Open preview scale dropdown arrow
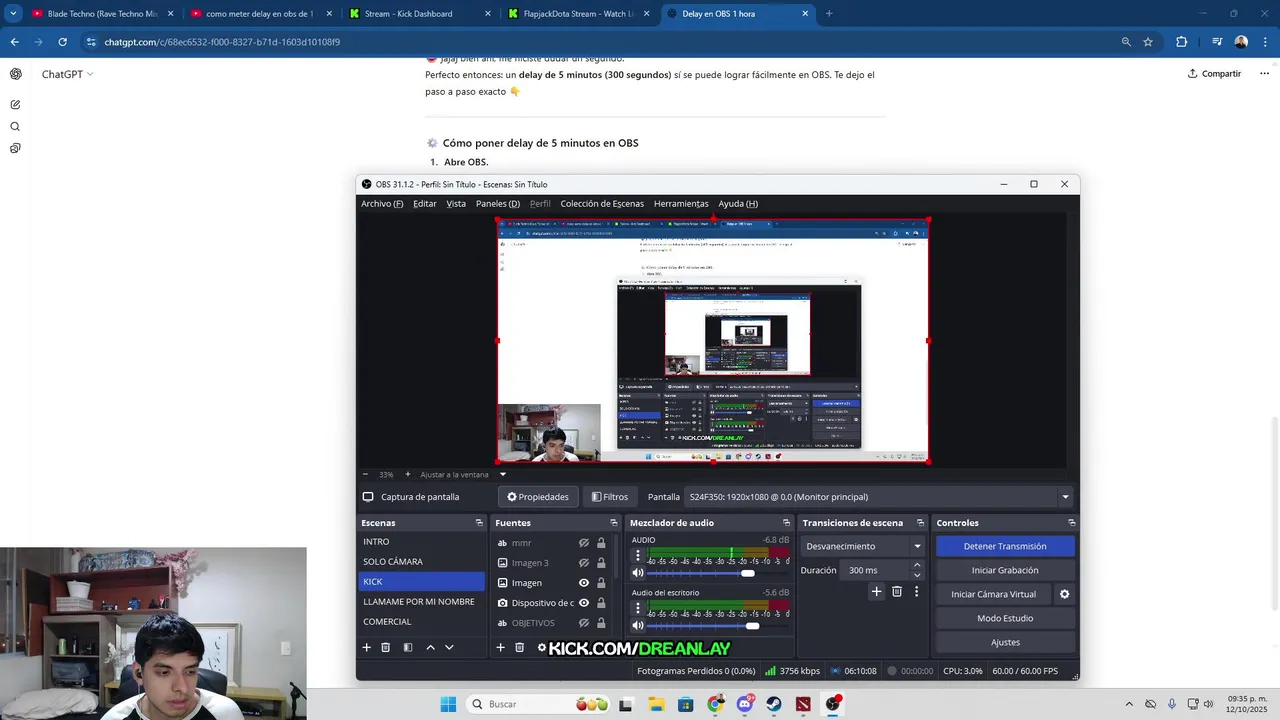The height and width of the screenshot is (720, 1280). 503,474
